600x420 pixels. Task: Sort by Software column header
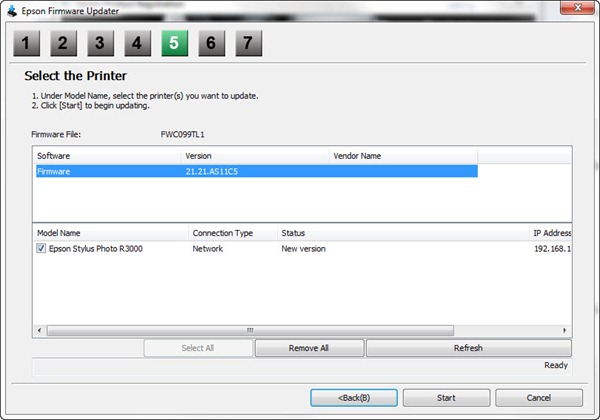[x=107, y=156]
